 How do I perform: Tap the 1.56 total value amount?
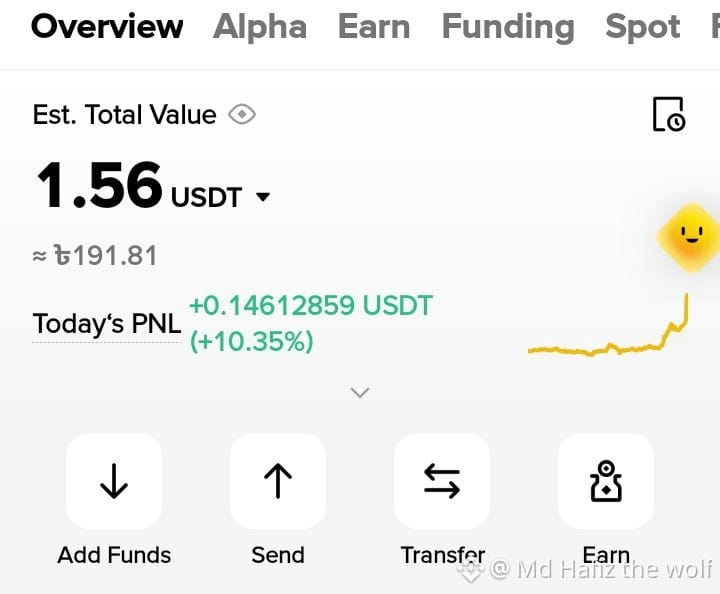(x=99, y=184)
